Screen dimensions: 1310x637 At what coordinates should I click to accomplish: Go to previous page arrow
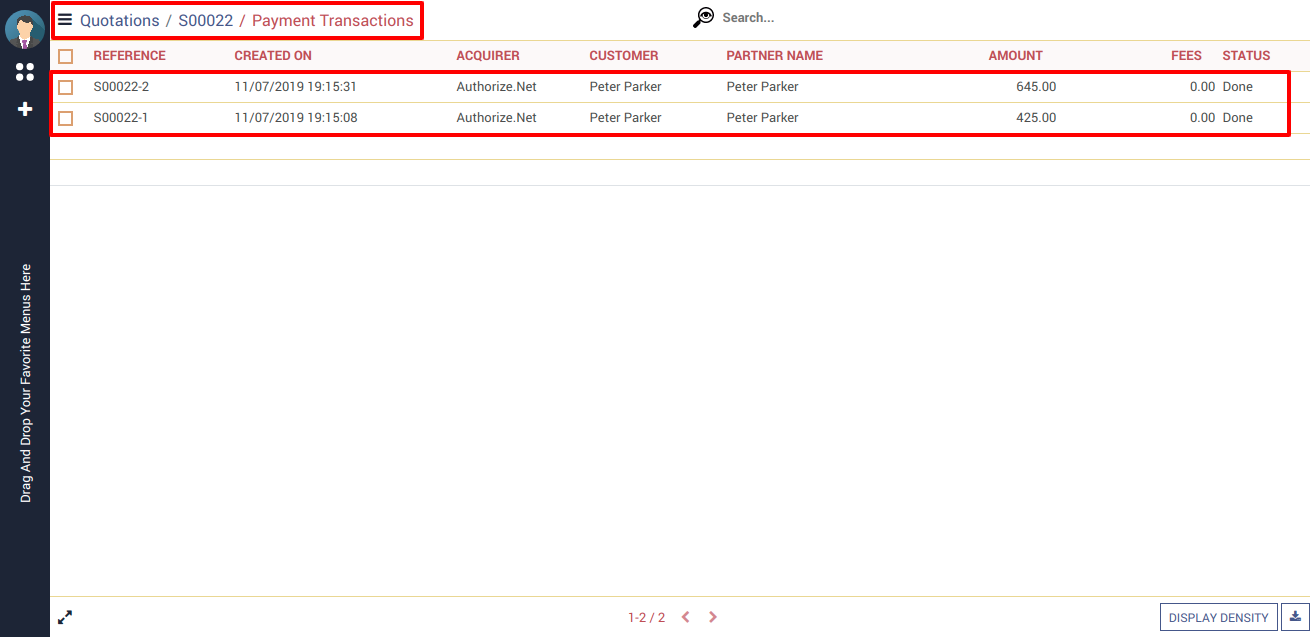(686, 618)
